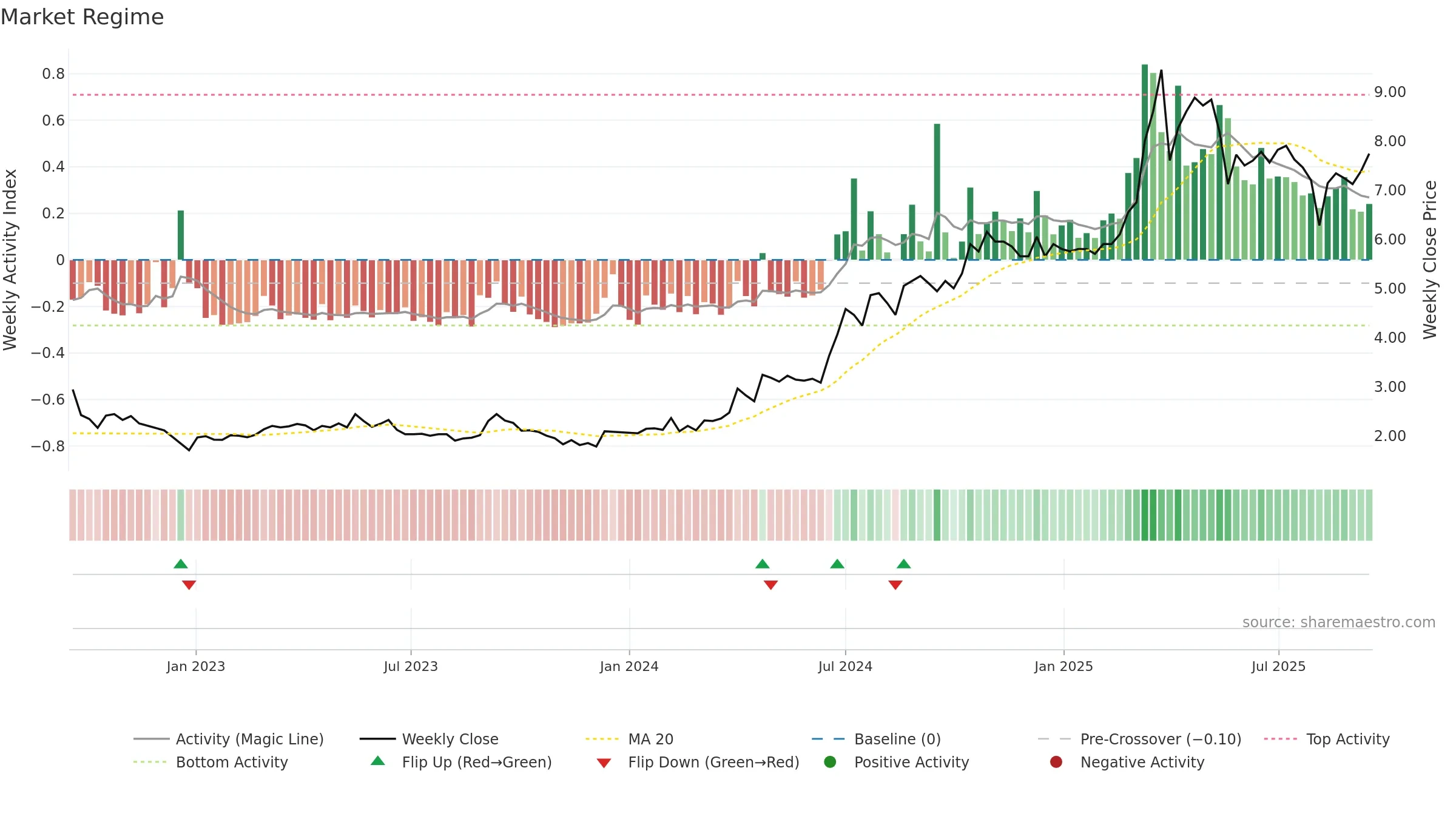The image size is (1456, 819).
Task: Toggle Activity (Magic Line) legend entry
Action: pos(229,739)
